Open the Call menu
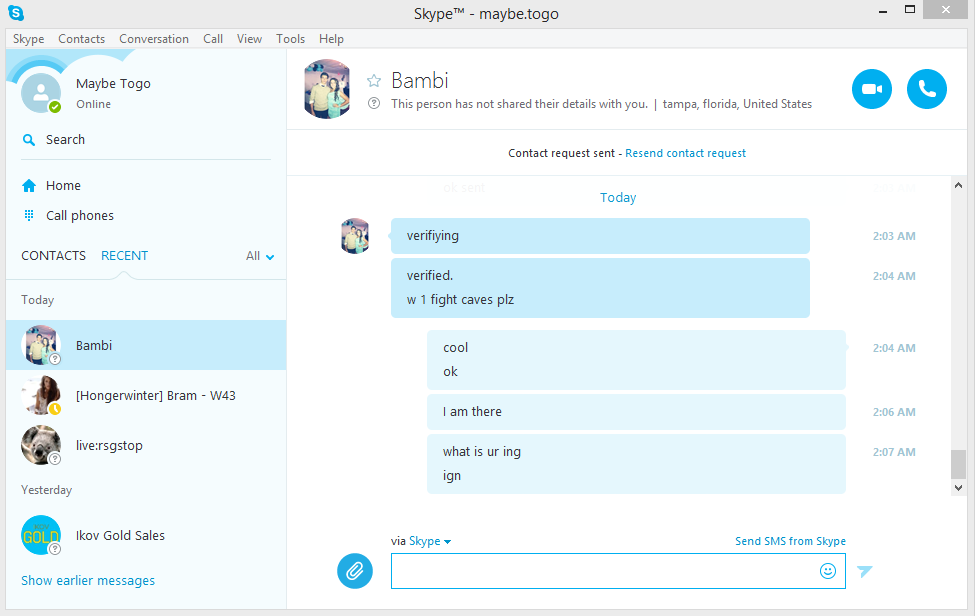975x616 pixels. 213,39
